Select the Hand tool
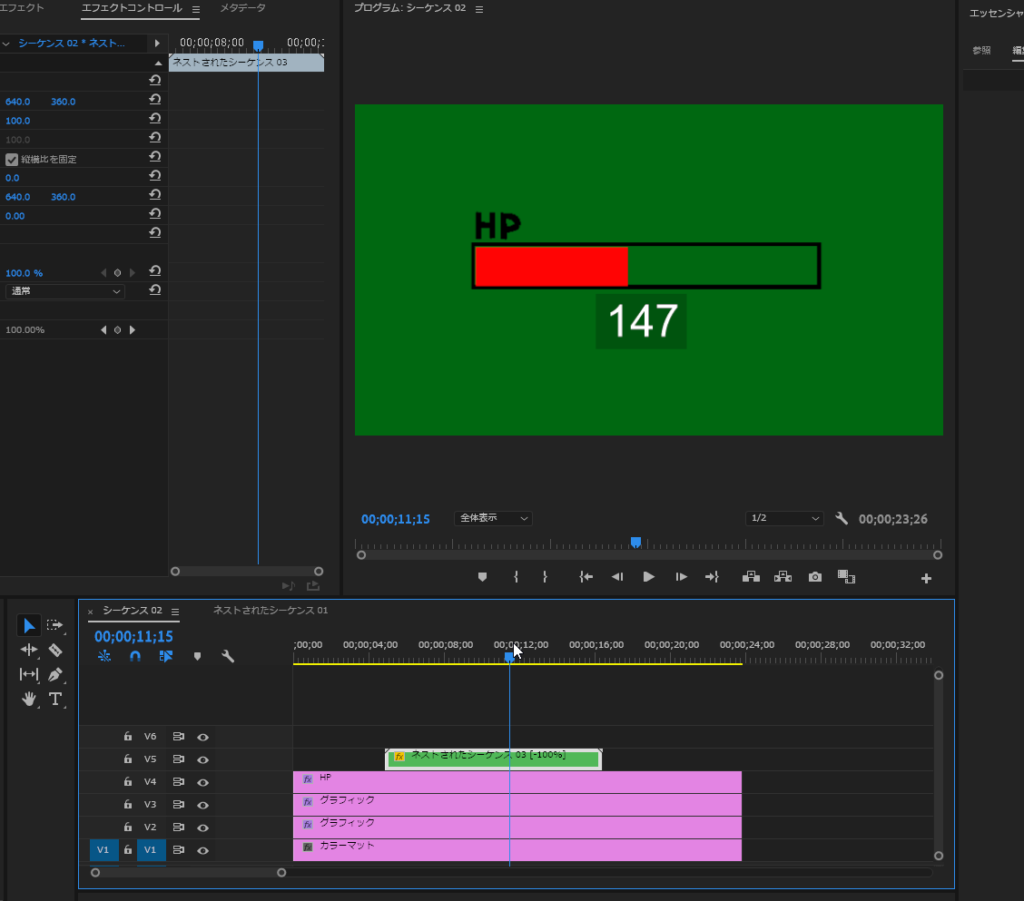 coord(29,698)
